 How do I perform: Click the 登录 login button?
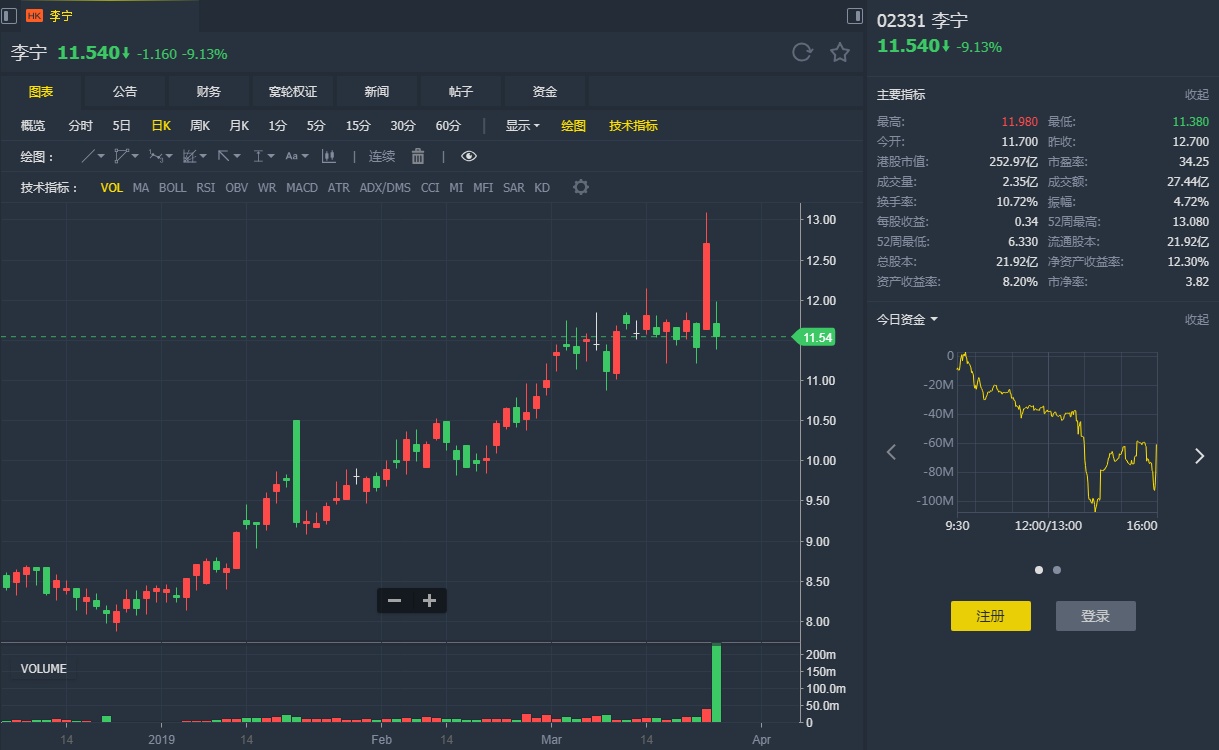coord(1096,616)
